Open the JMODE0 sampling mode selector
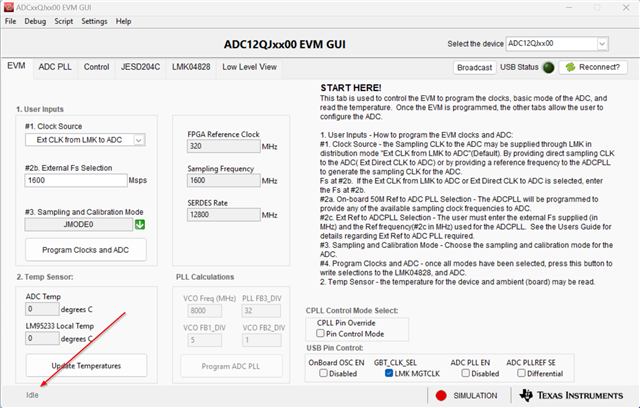 click(x=79, y=224)
